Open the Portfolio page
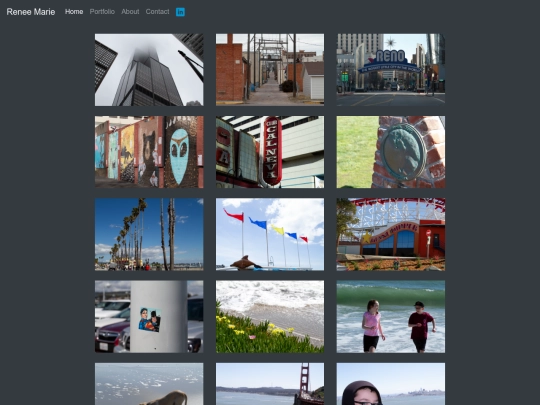The width and height of the screenshot is (540, 405). click(x=102, y=12)
